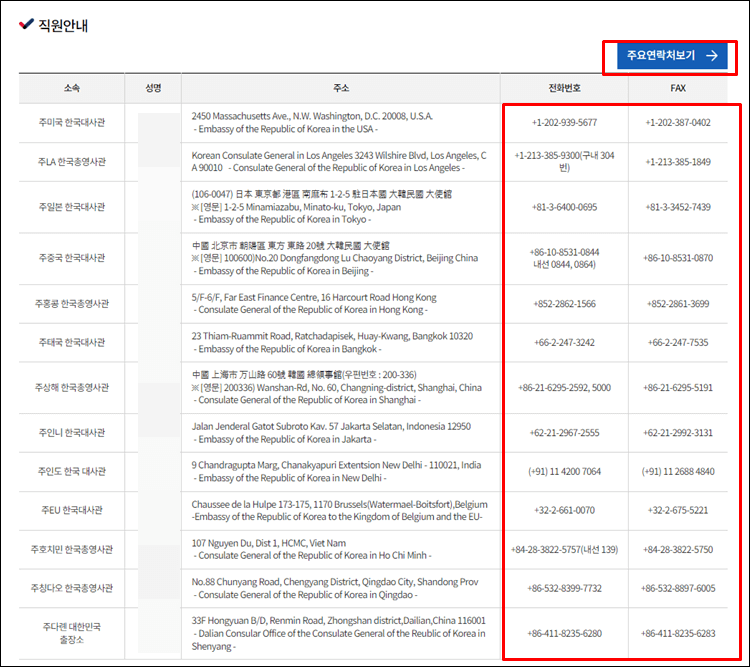The width and height of the screenshot is (750, 667).
Task: Click the 성명 column header
Action: point(153,88)
